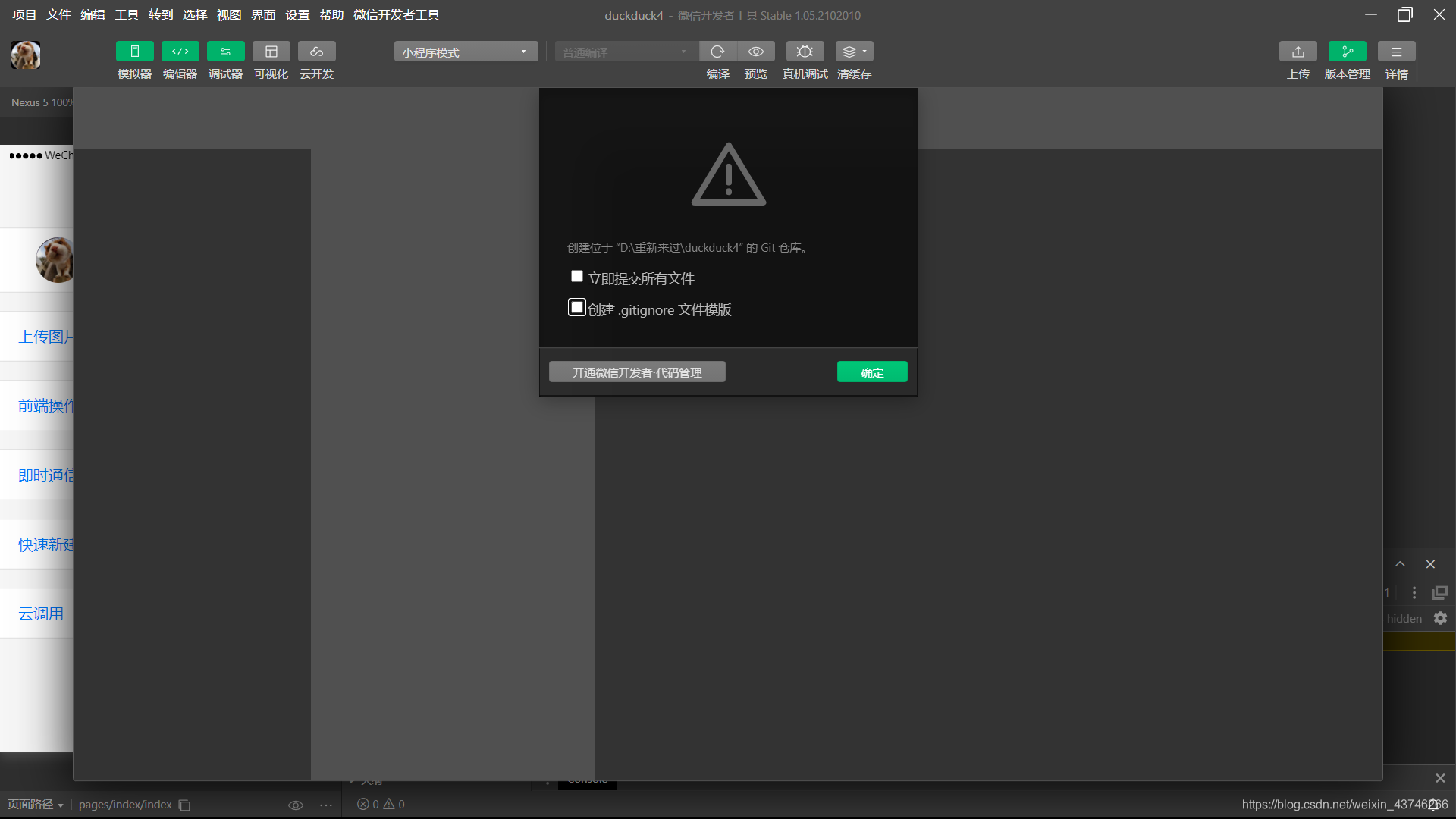Viewport: 1456px width, 819px height.
Task: Click the user avatar in toolbar
Action: coord(26,55)
